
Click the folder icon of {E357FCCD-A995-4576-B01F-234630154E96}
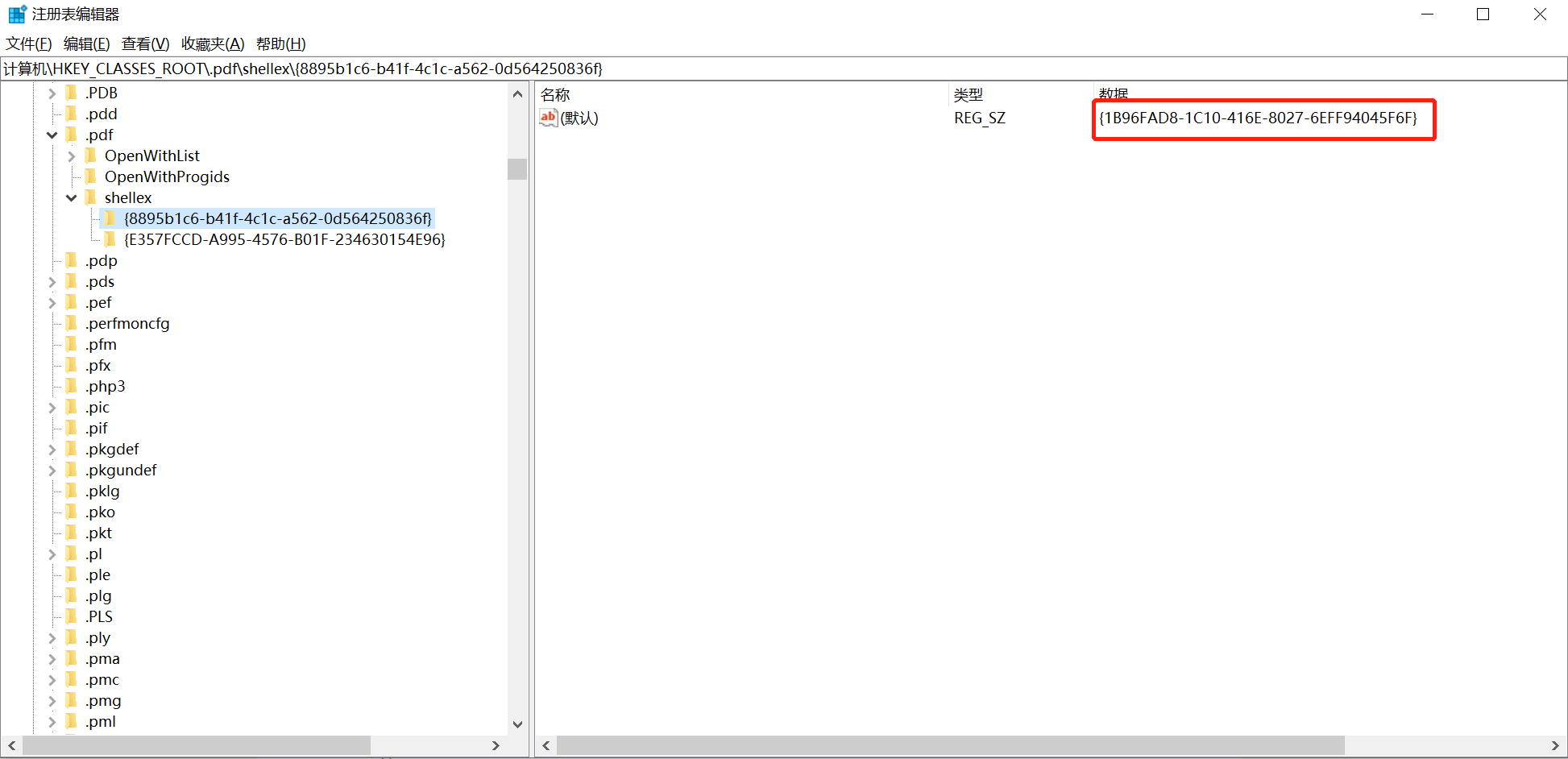110,238
